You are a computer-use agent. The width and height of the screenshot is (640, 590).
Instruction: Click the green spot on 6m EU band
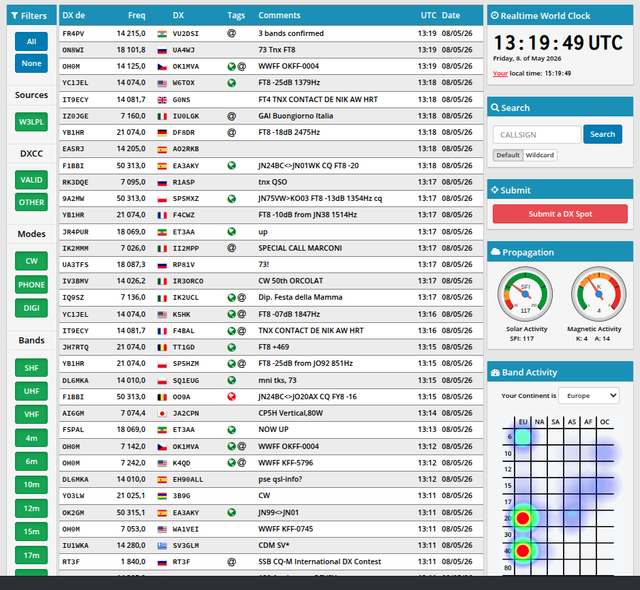pyautogui.click(x=522, y=437)
